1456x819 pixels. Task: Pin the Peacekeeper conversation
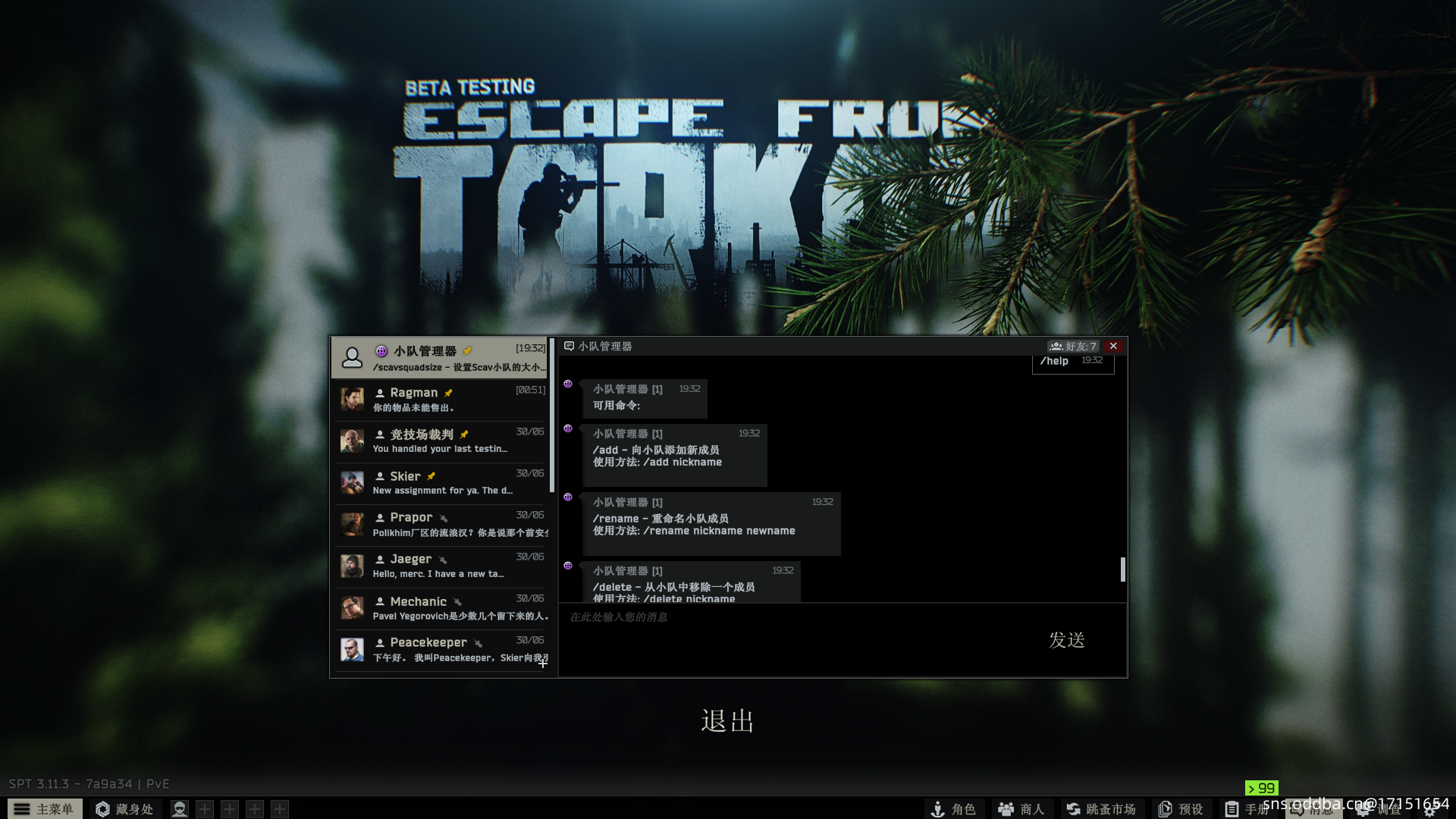point(477,643)
